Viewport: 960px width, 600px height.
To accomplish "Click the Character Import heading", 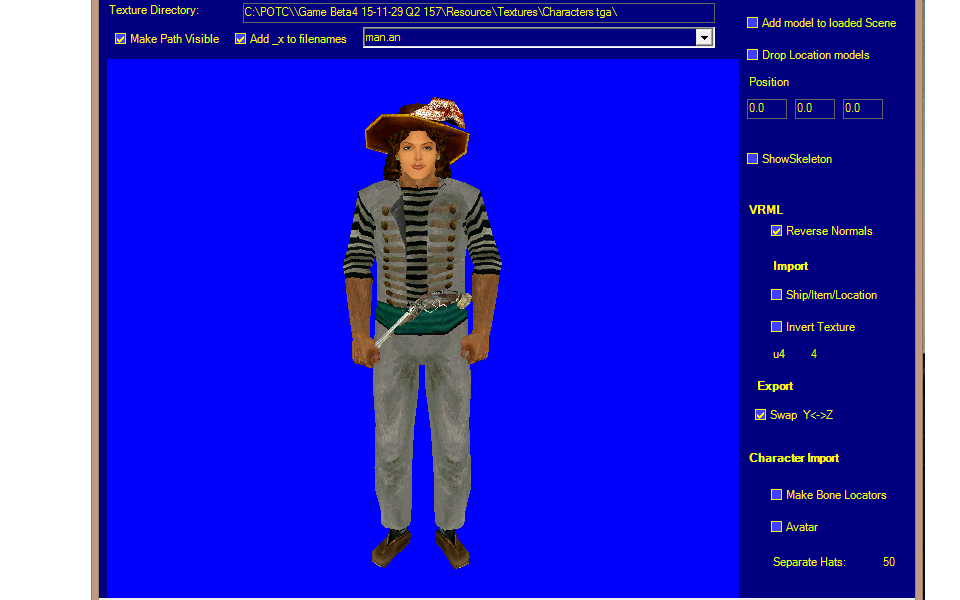I will (x=794, y=458).
